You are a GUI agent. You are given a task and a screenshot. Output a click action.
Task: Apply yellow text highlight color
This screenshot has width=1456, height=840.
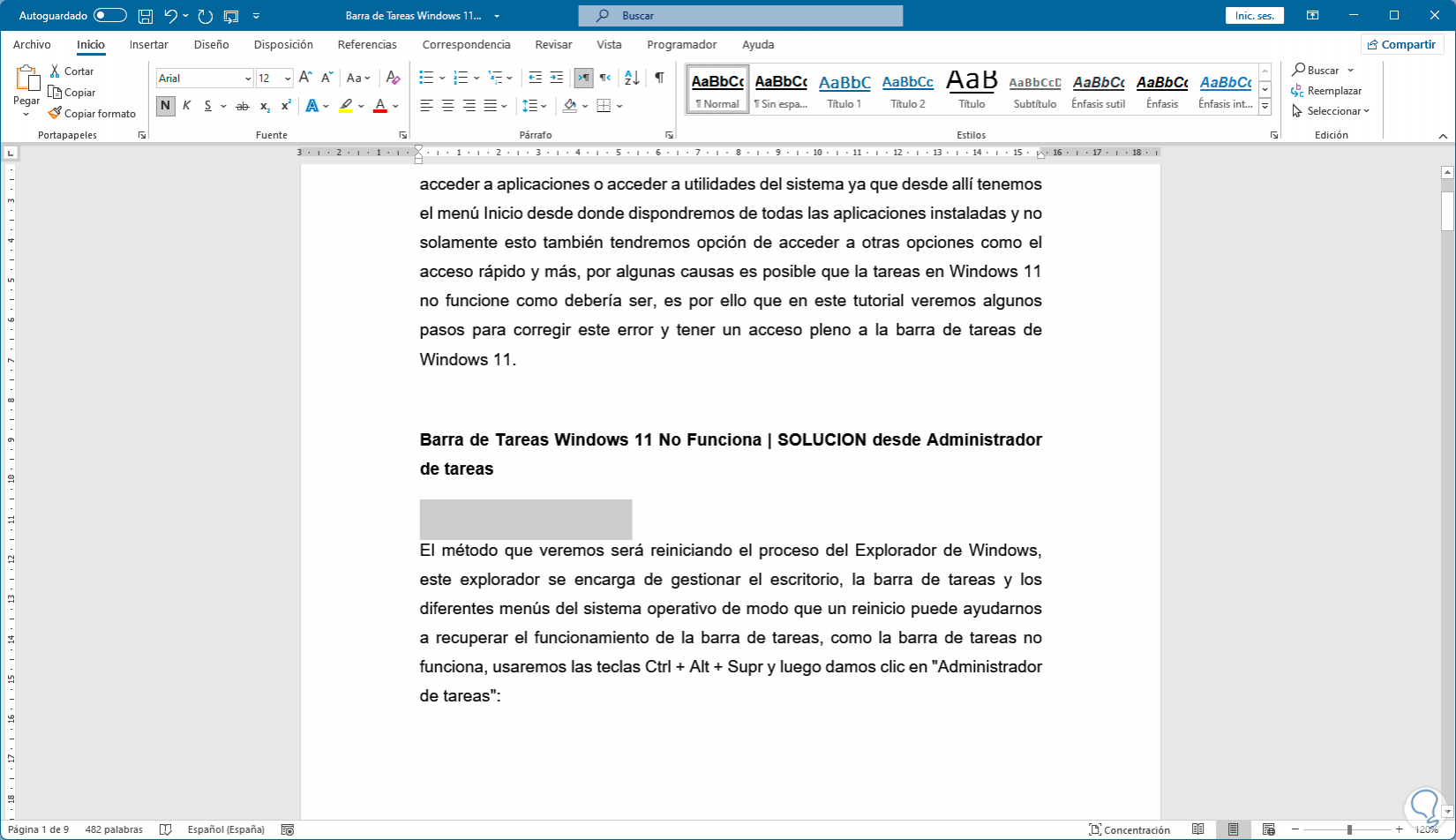click(346, 106)
